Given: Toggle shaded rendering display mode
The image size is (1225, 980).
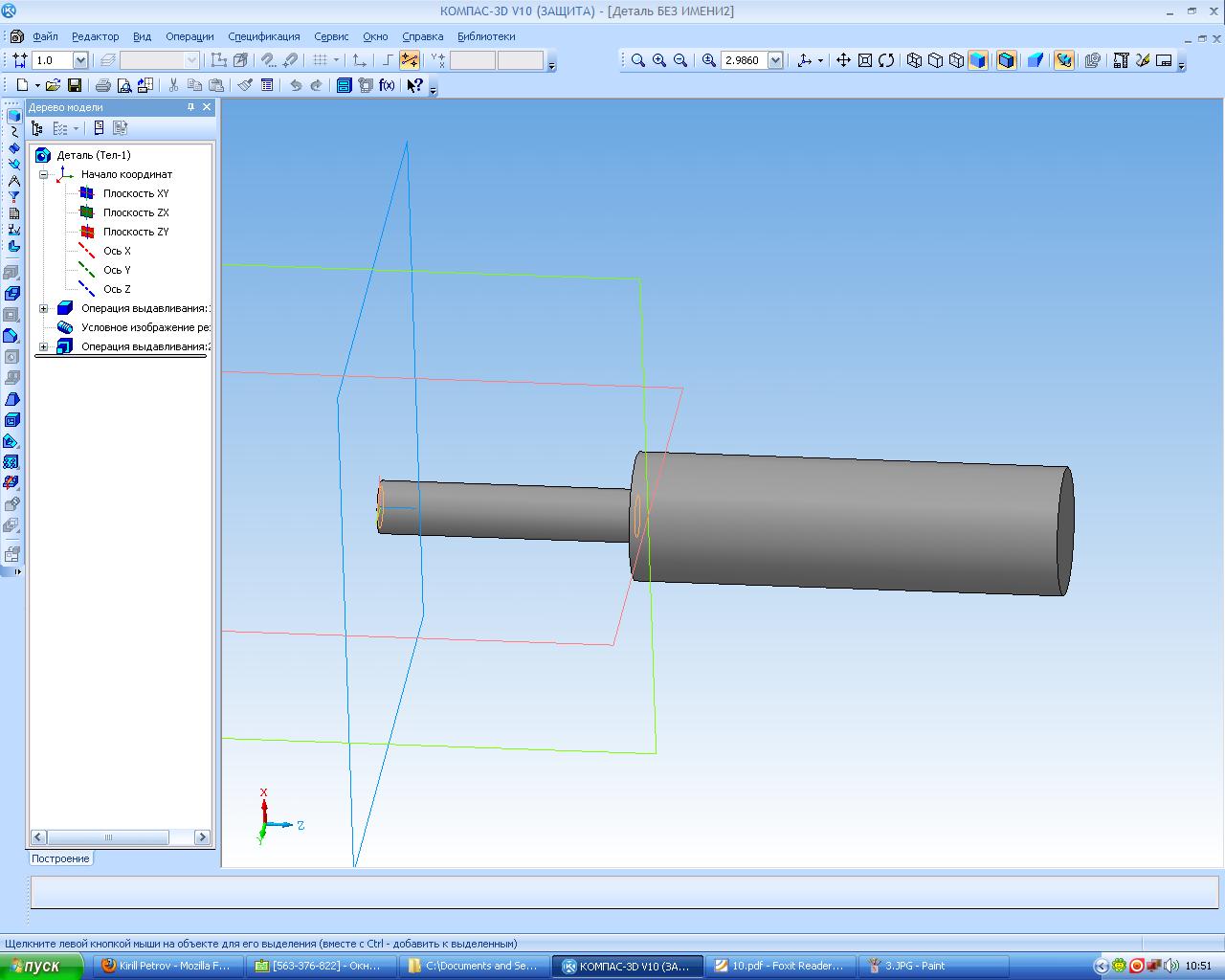Looking at the screenshot, I should 977,60.
